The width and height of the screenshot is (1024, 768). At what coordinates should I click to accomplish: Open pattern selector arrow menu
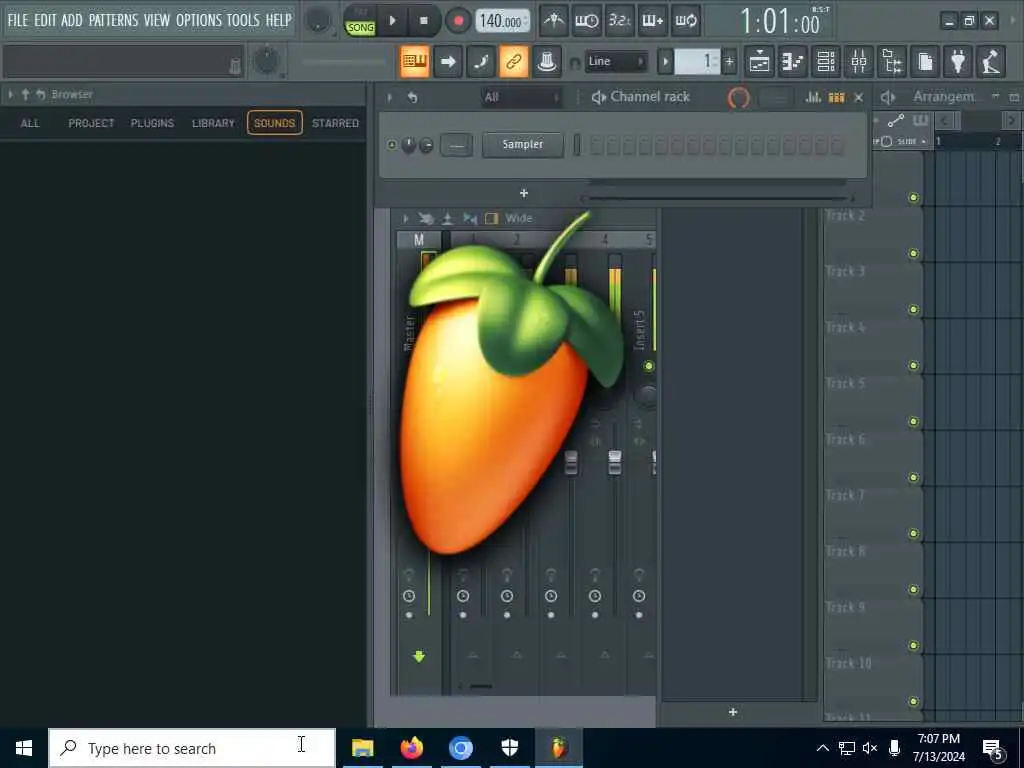[x=665, y=62]
